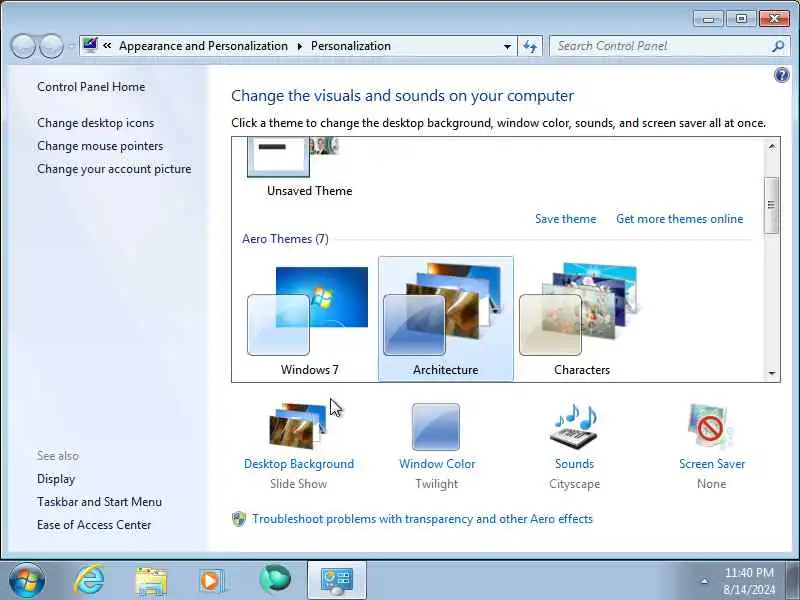Click the Cityscape text under Sounds

coord(574,484)
